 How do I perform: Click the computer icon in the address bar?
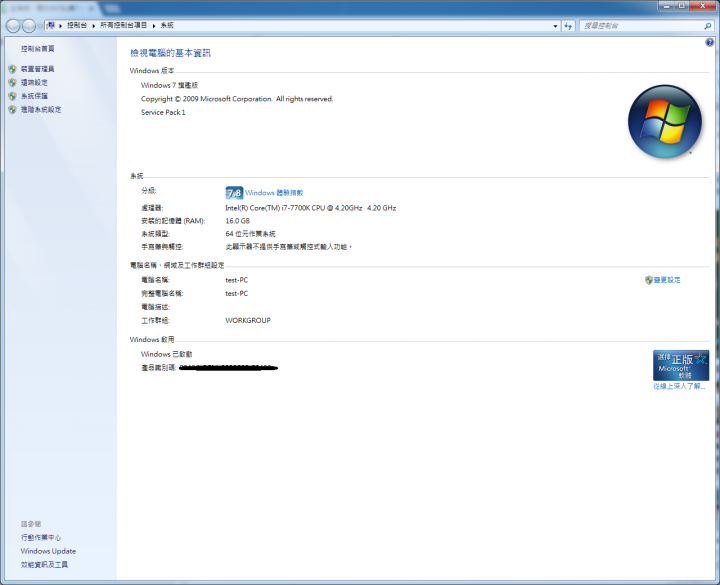[51, 26]
